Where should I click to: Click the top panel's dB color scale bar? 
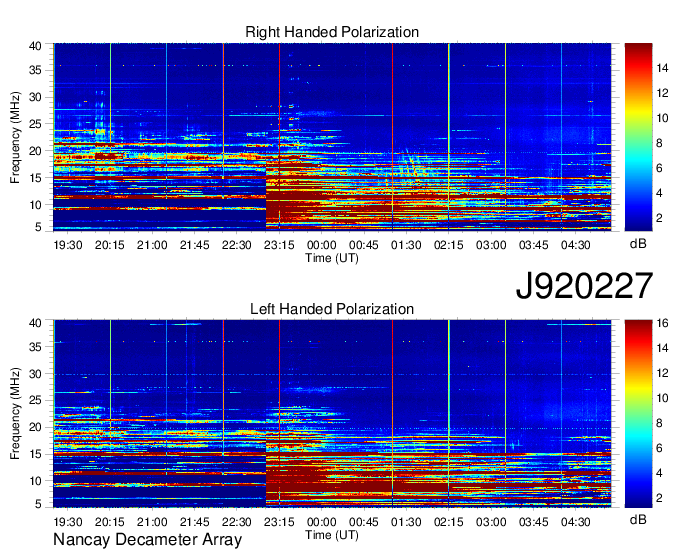(638, 136)
